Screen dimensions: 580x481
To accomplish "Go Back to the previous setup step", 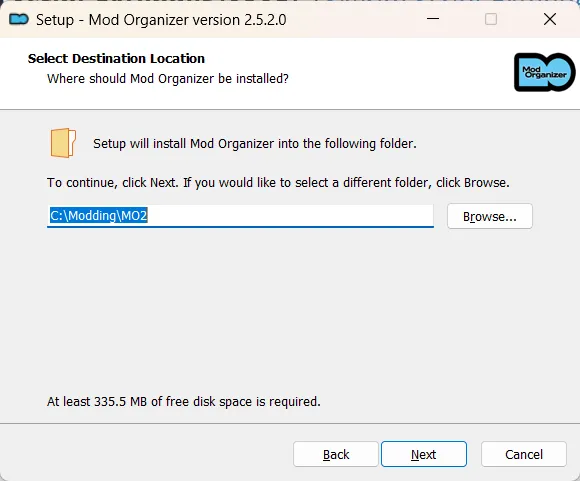I will tap(335, 454).
